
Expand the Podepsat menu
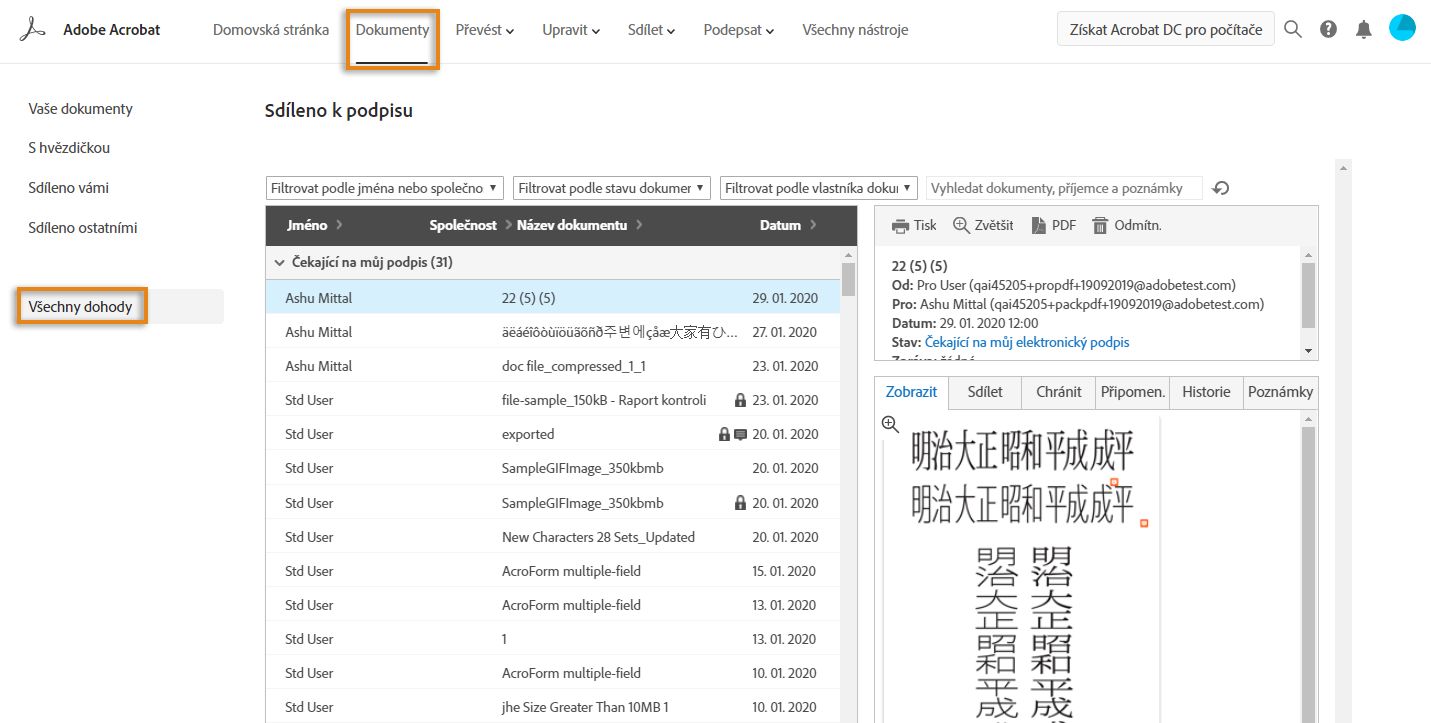click(739, 30)
